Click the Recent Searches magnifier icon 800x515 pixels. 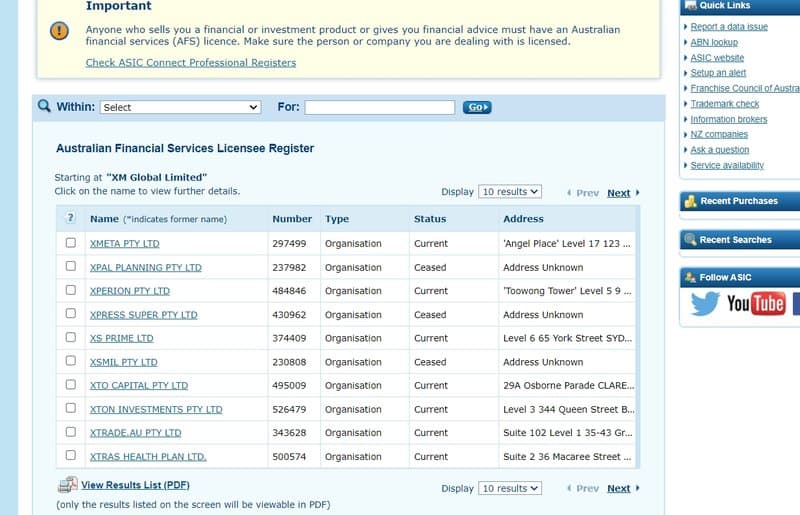(690, 239)
